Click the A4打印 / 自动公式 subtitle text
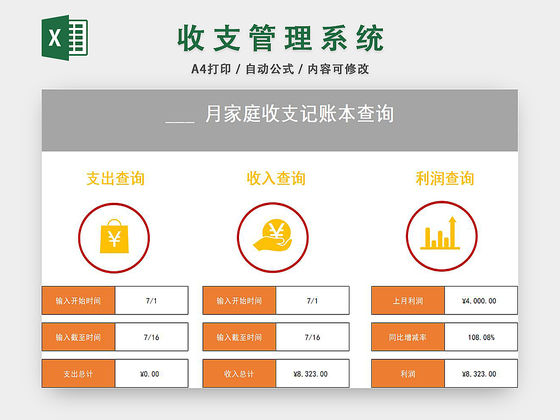560x420 pixels. tap(280, 69)
